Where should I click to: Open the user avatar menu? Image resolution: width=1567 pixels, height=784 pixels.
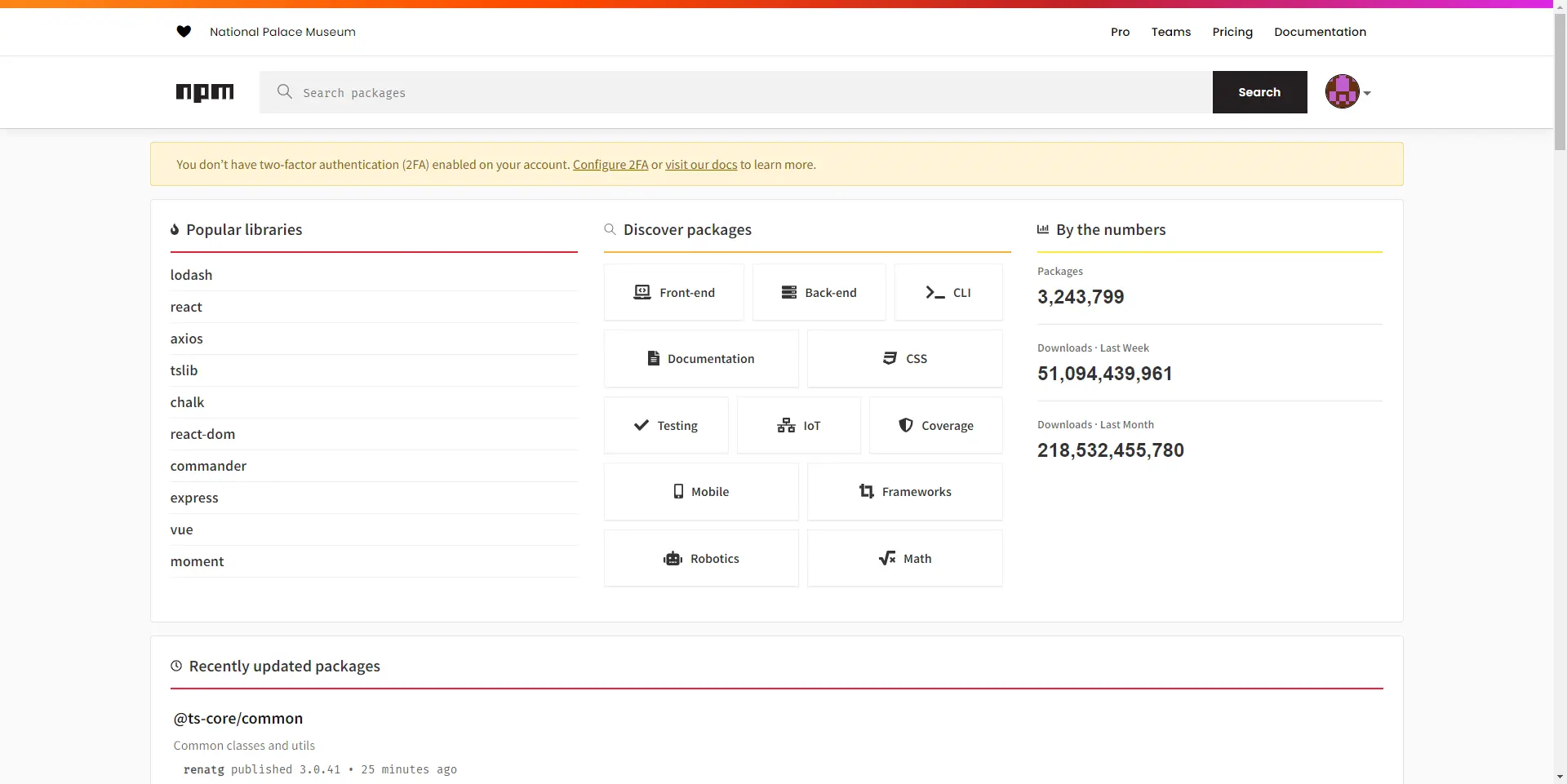(1342, 91)
